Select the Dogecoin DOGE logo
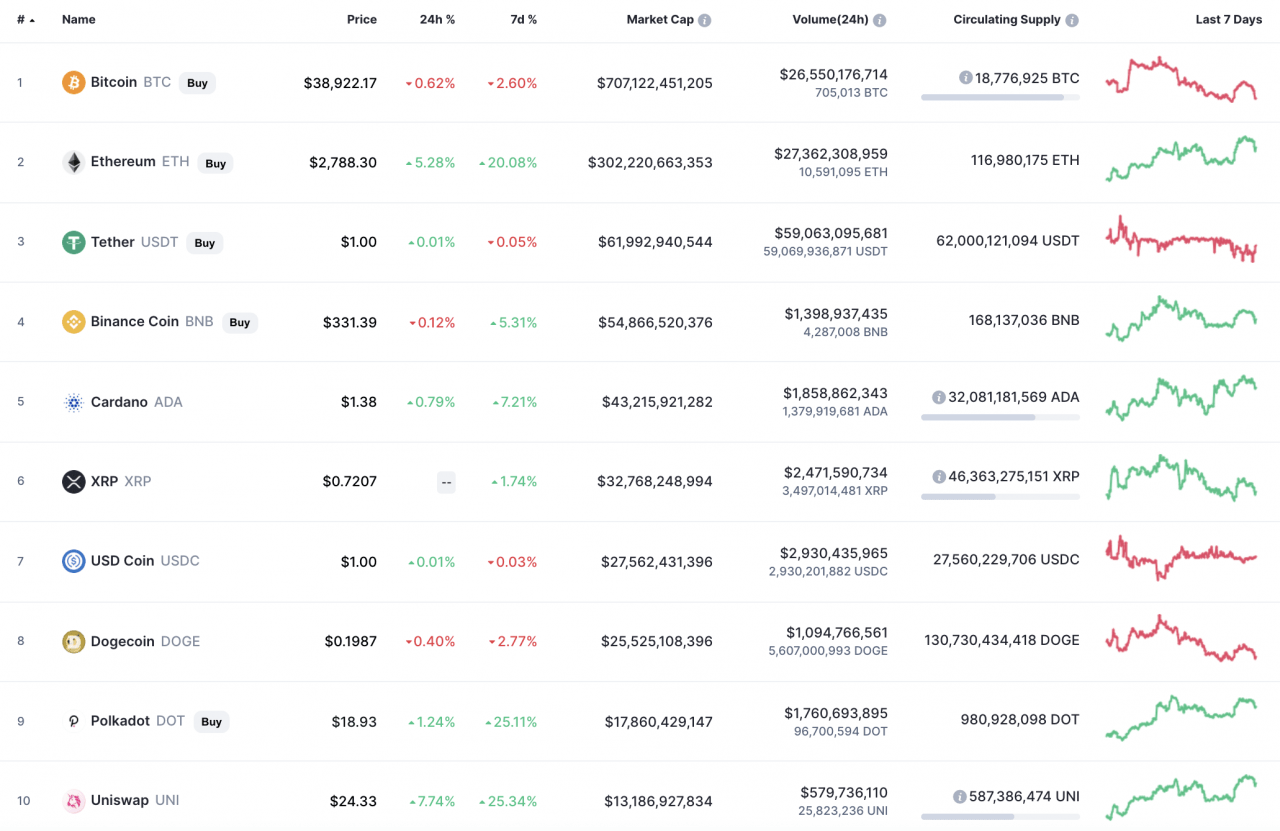1280x831 pixels. pyautogui.click(x=74, y=641)
